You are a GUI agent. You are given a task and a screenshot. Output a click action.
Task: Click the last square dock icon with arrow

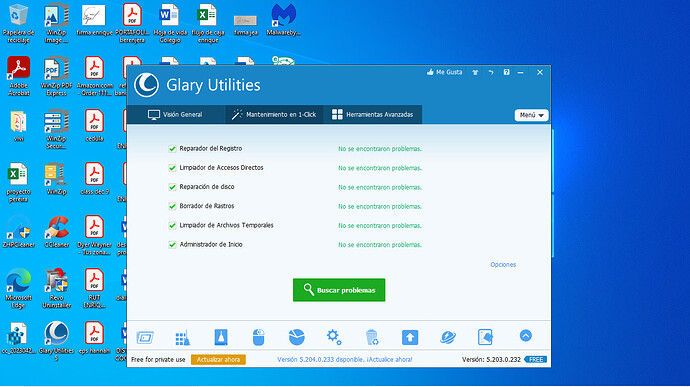click(x=485, y=338)
